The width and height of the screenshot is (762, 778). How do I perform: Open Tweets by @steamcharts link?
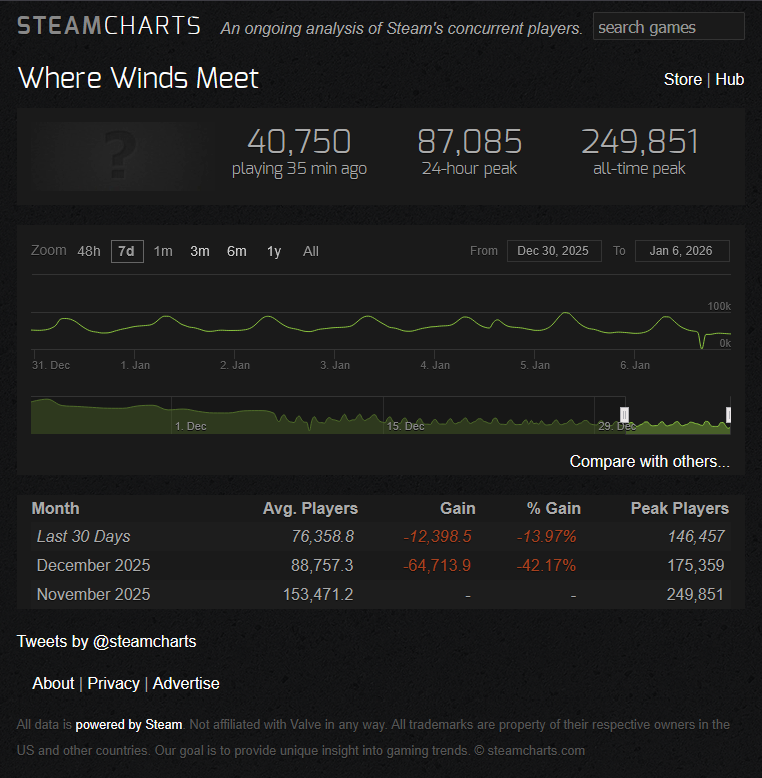click(x=107, y=642)
